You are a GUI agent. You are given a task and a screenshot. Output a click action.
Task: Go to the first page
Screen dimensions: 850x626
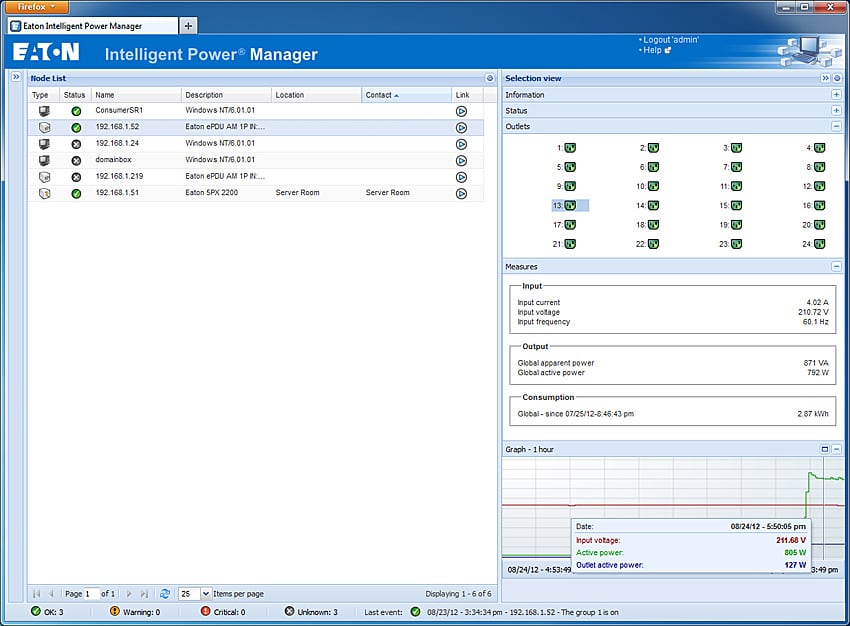click(36, 593)
